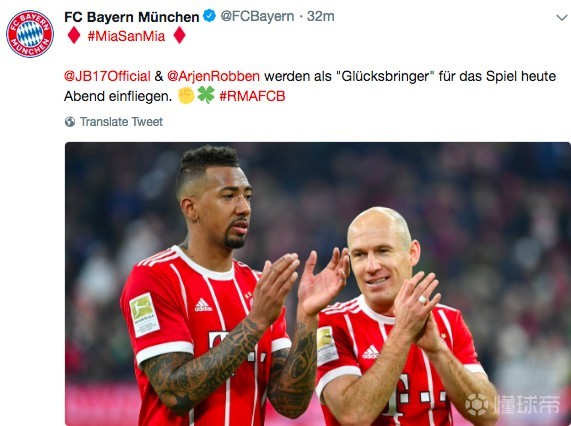571x426 pixels.
Task: Click the soccer ball watermark logo
Action: click(x=477, y=404)
